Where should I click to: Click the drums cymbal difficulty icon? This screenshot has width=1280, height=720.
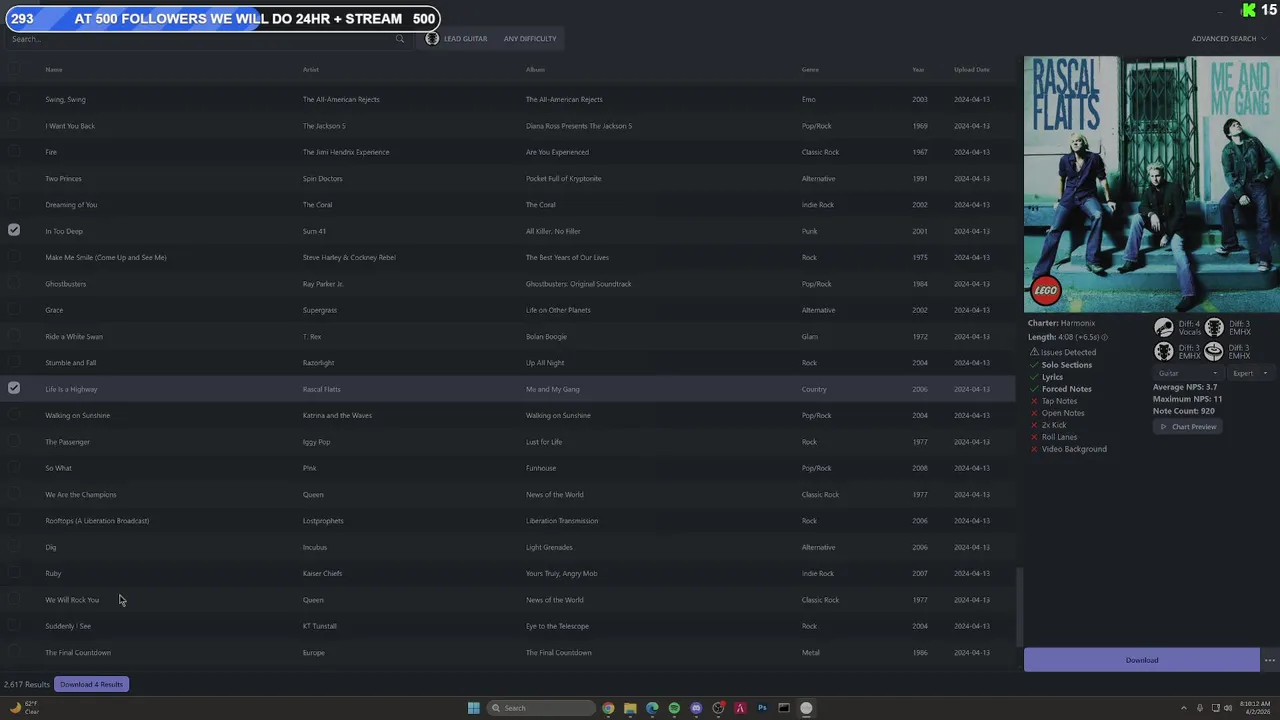(1214, 351)
